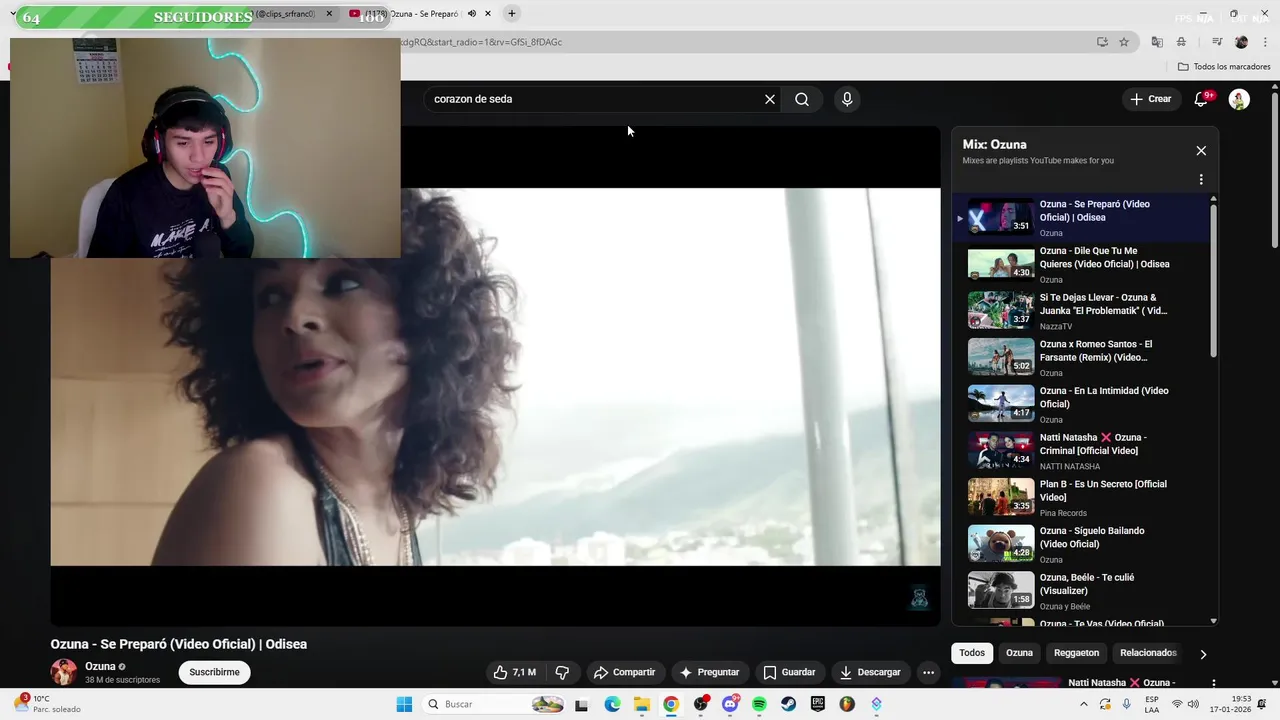Dislike the Se Preparó video
The width and height of the screenshot is (1280, 720).
point(562,672)
